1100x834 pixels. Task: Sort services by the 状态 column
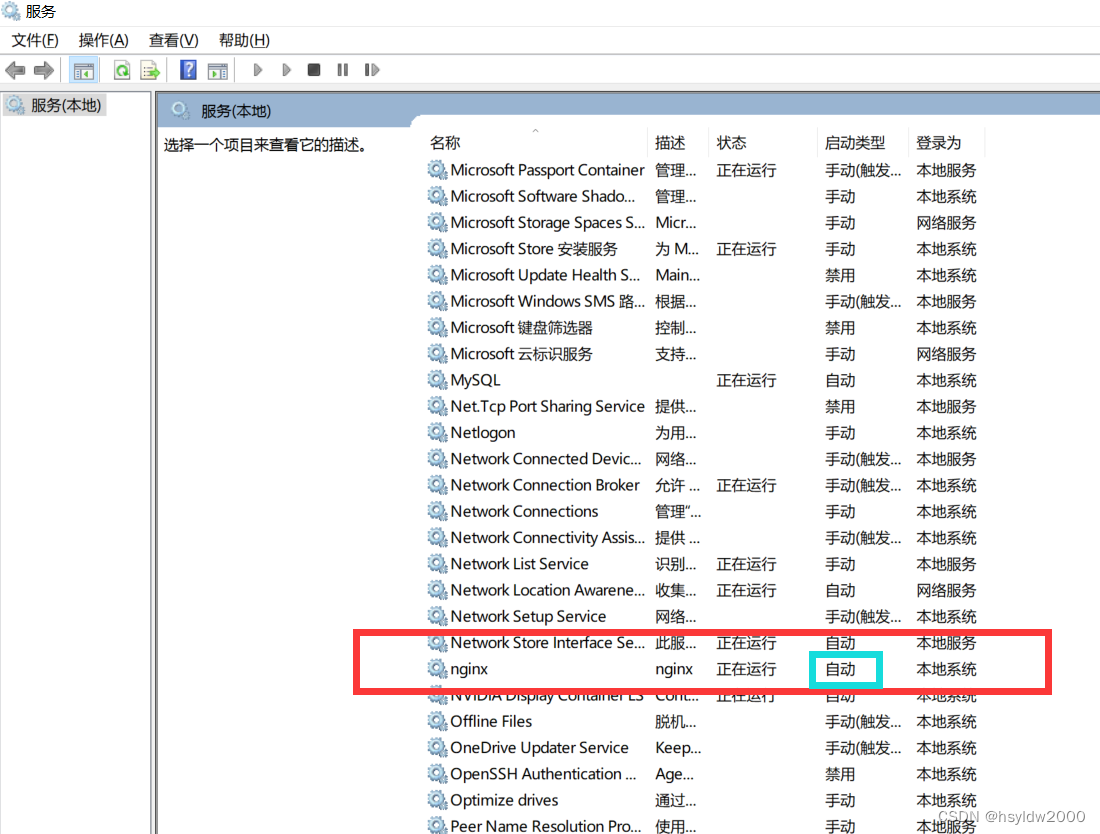tap(731, 142)
